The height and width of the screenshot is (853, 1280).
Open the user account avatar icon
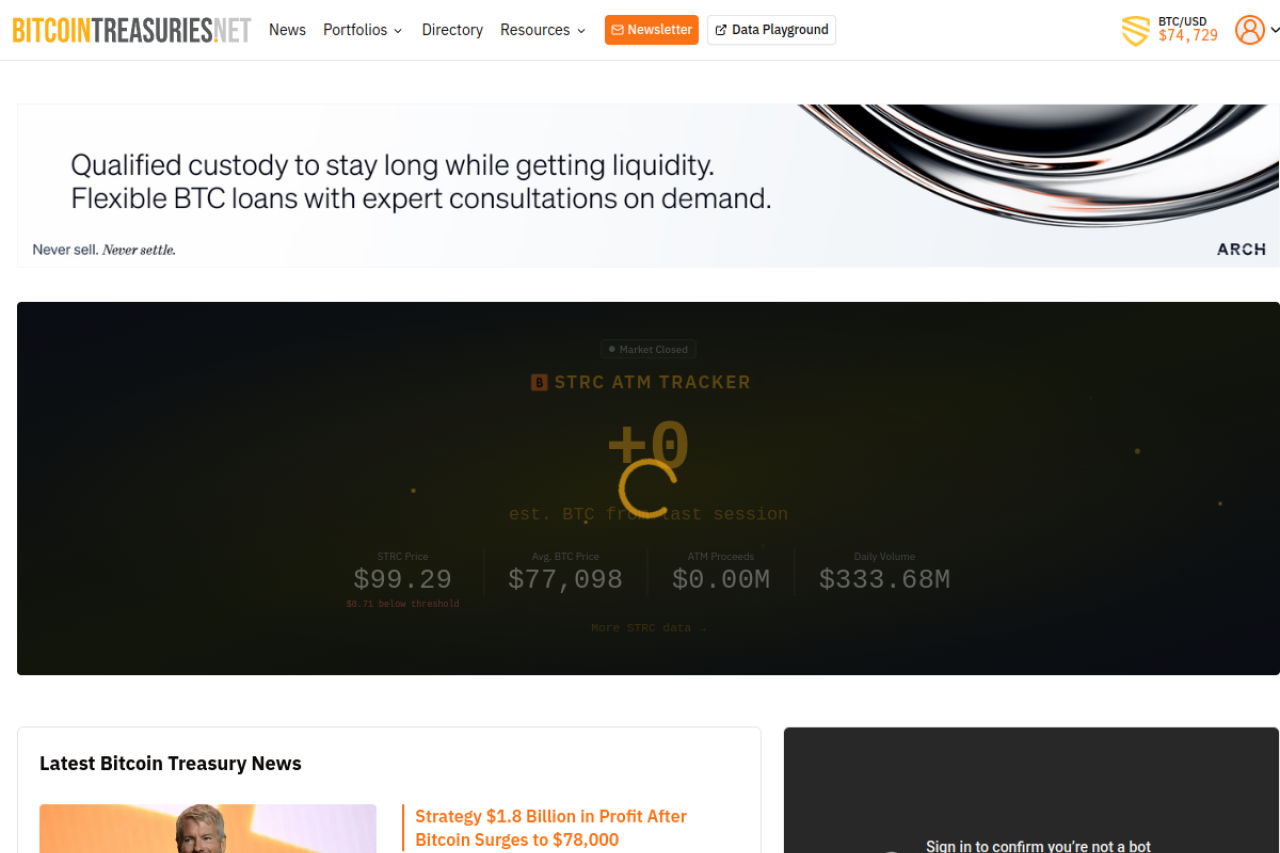(1249, 30)
